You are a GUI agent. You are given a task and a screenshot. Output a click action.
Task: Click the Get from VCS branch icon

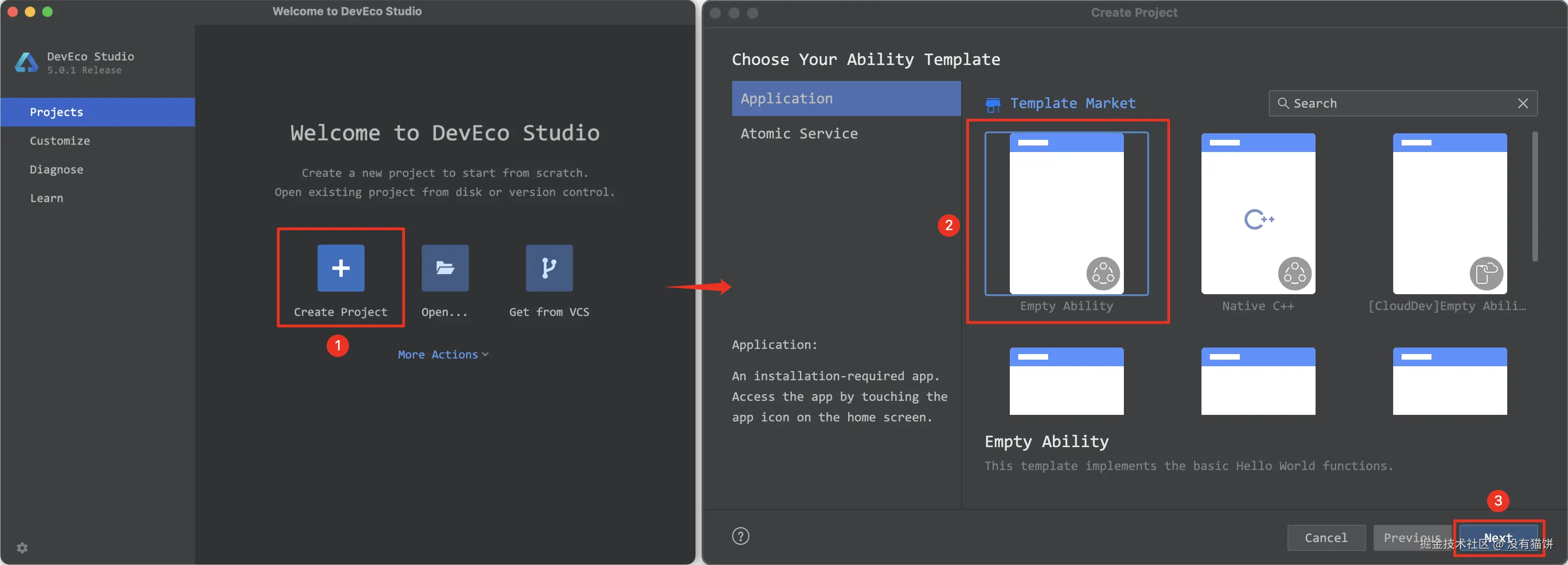548,268
